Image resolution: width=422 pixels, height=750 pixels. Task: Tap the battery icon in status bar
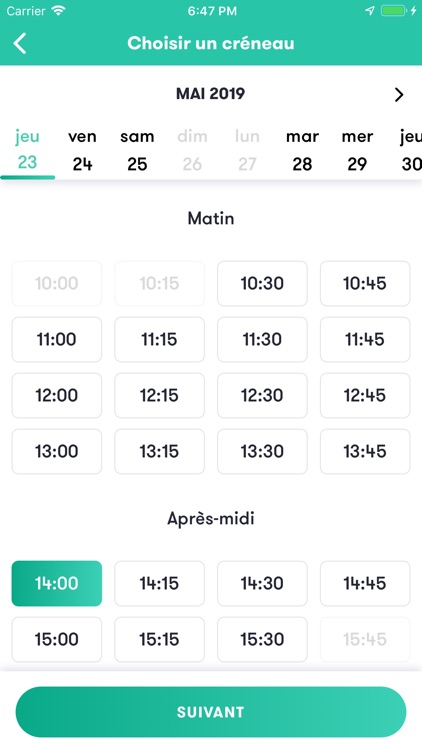point(393,11)
